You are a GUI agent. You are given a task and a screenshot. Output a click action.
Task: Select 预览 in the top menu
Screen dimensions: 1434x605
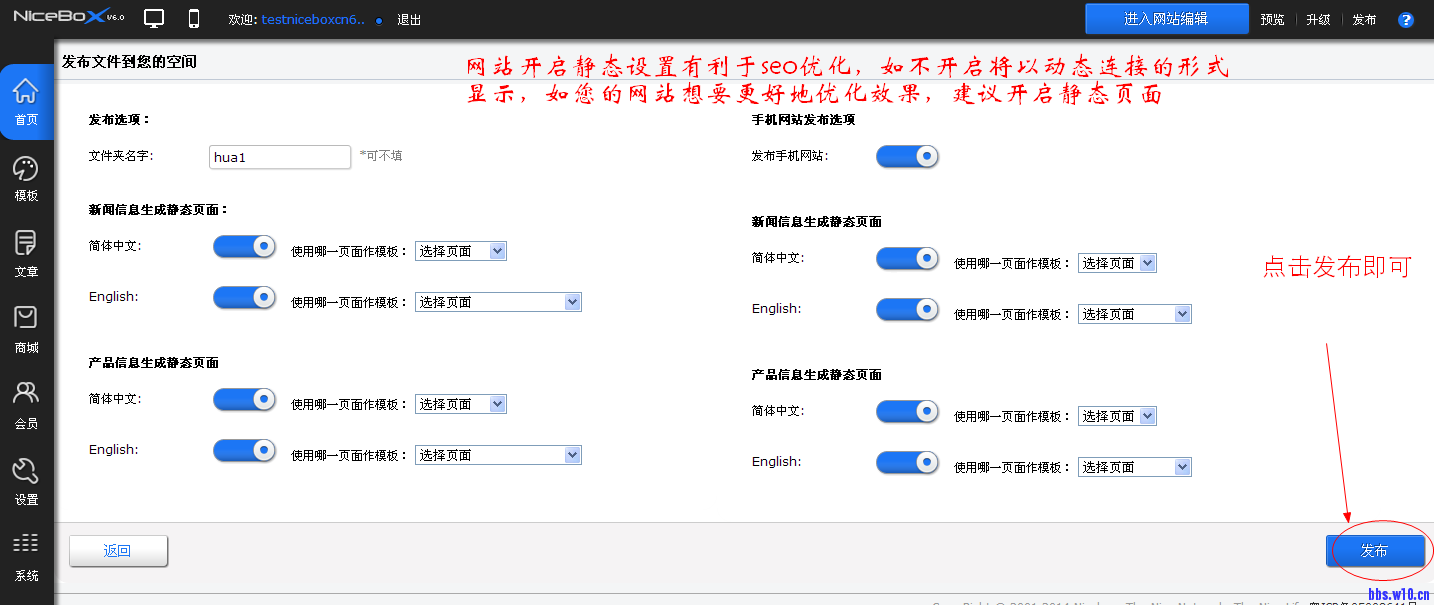pyautogui.click(x=1272, y=18)
